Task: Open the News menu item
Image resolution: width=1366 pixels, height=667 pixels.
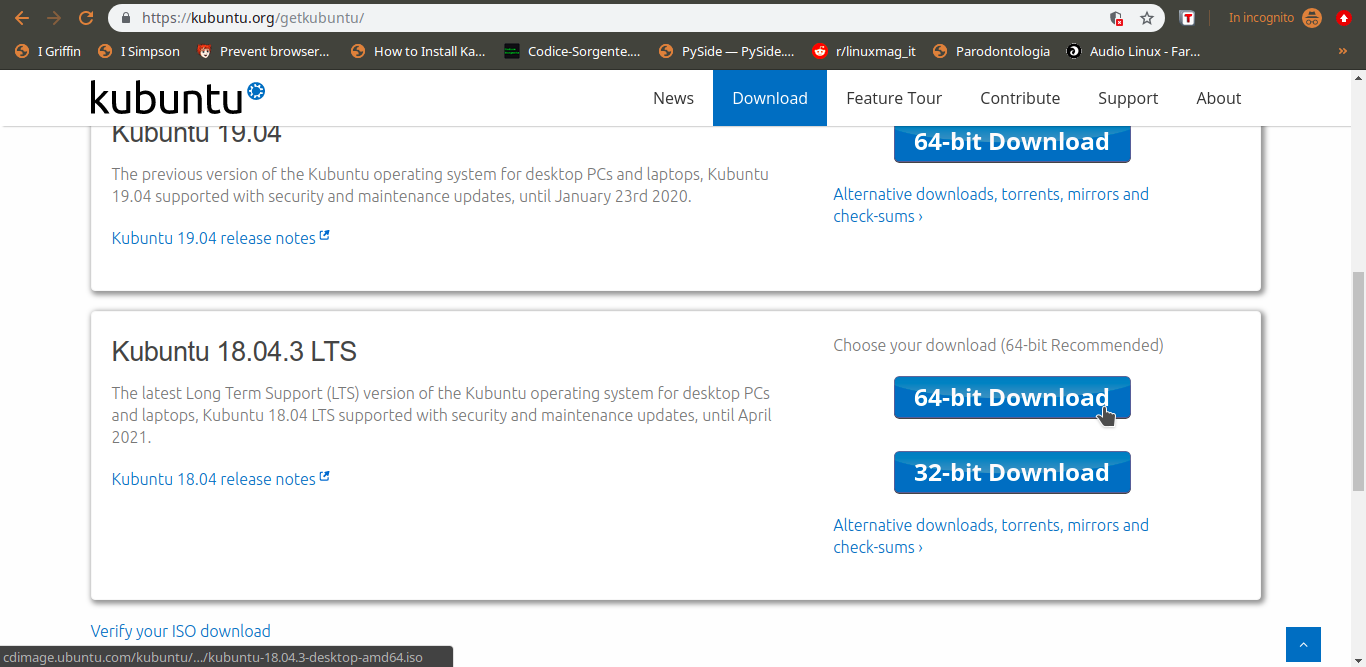Action: coord(673,98)
